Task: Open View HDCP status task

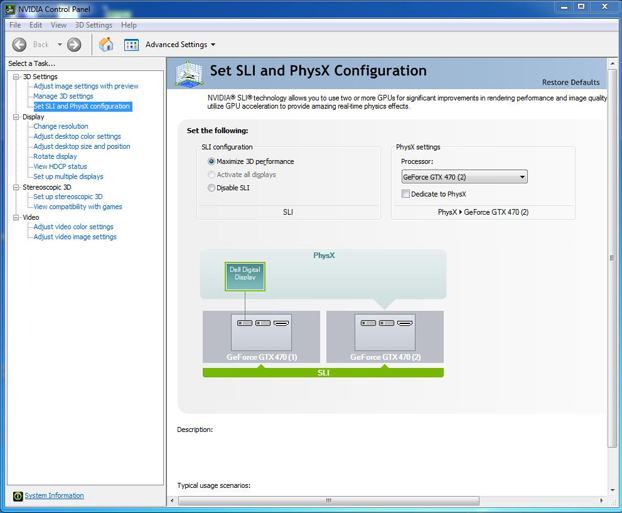Action: pyautogui.click(x=60, y=166)
